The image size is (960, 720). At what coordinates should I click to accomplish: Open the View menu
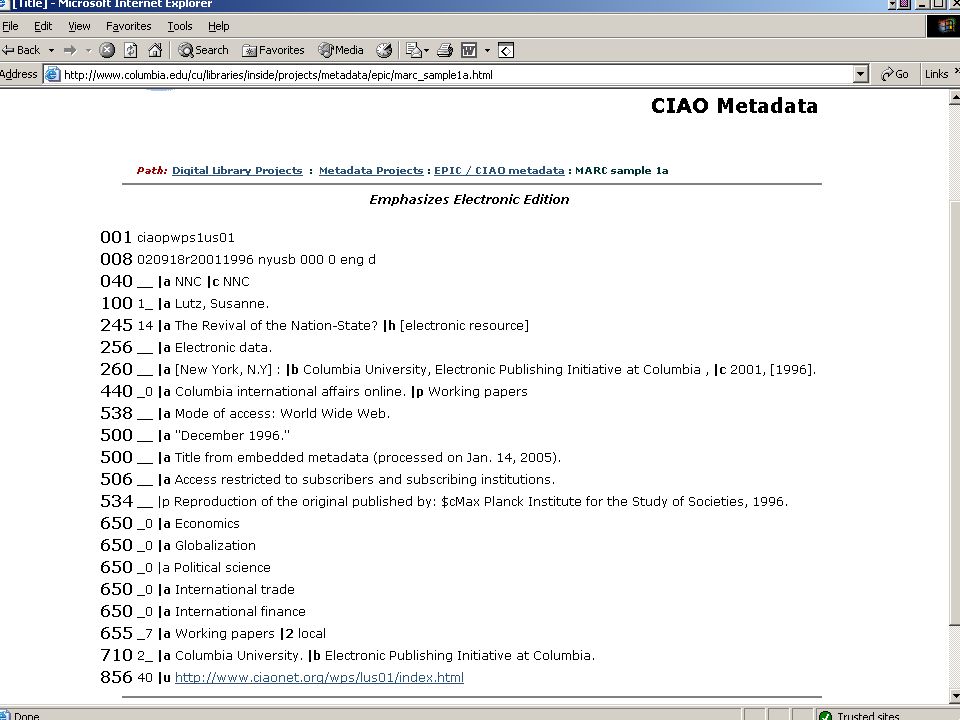tap(79, 26)
